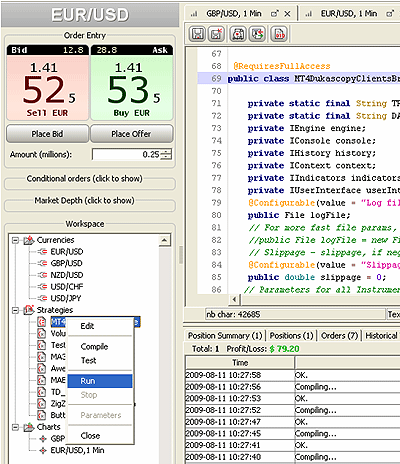Image resolution: width=400 pixels, height=464 pixels.
Task: Choose Edit from the context menu
Action: [x=100, y=326]
